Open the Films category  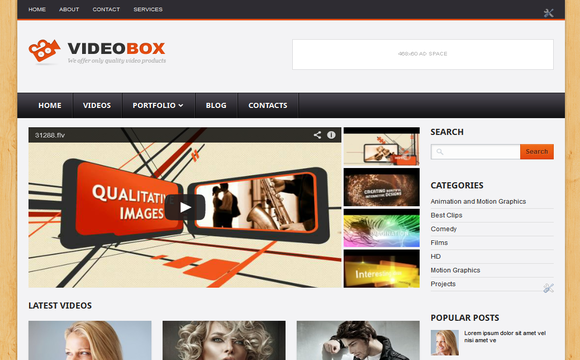[439, 242]
